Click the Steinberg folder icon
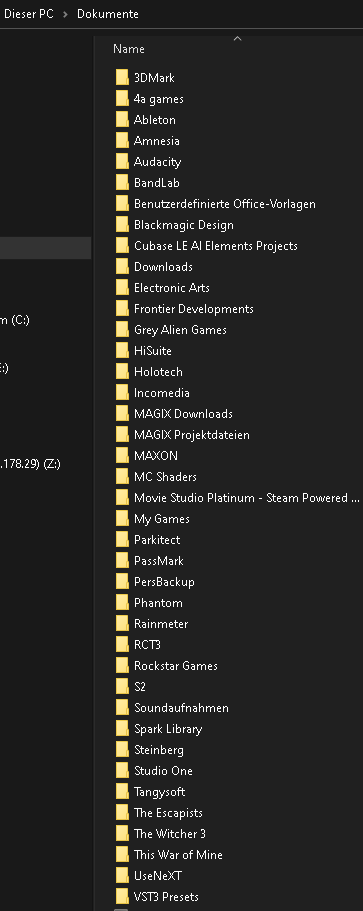This screenshot has height=911, width=363. (122, 749)
